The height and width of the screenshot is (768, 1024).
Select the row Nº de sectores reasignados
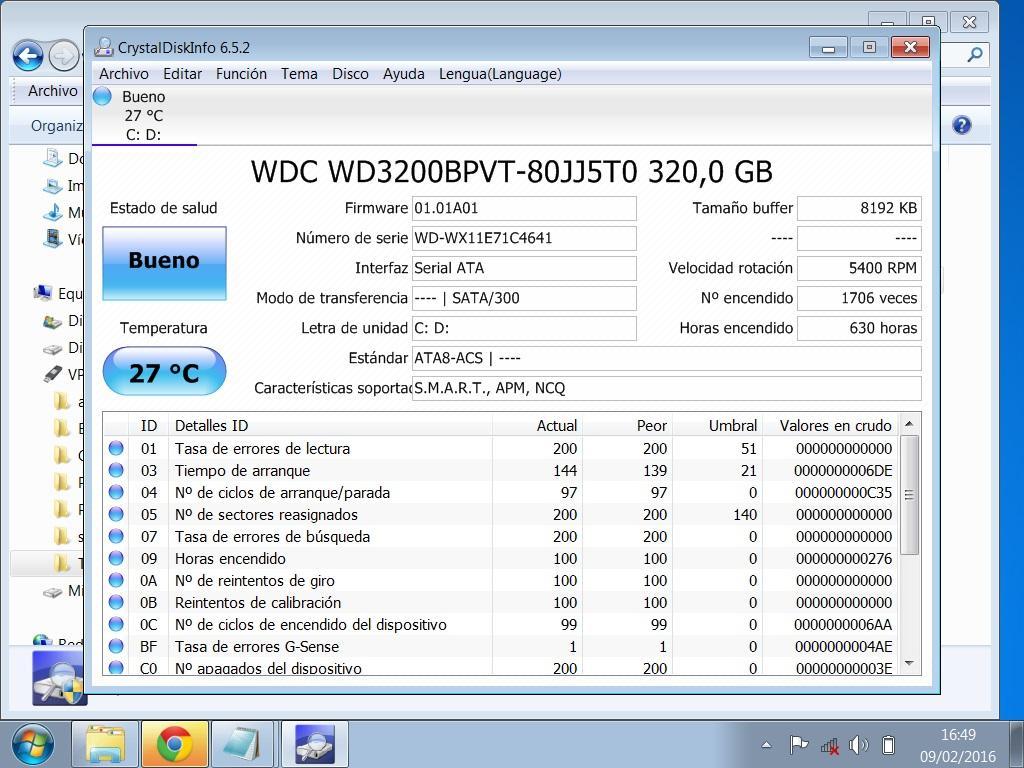point(502,515)
